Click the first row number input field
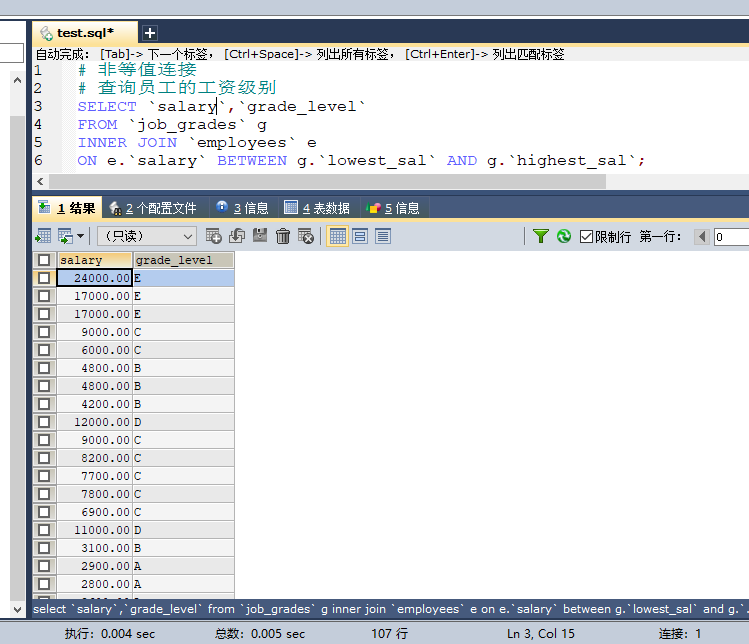Image resolution: width=749 pixels, height=644 pixels. click(x=731, y=236)
